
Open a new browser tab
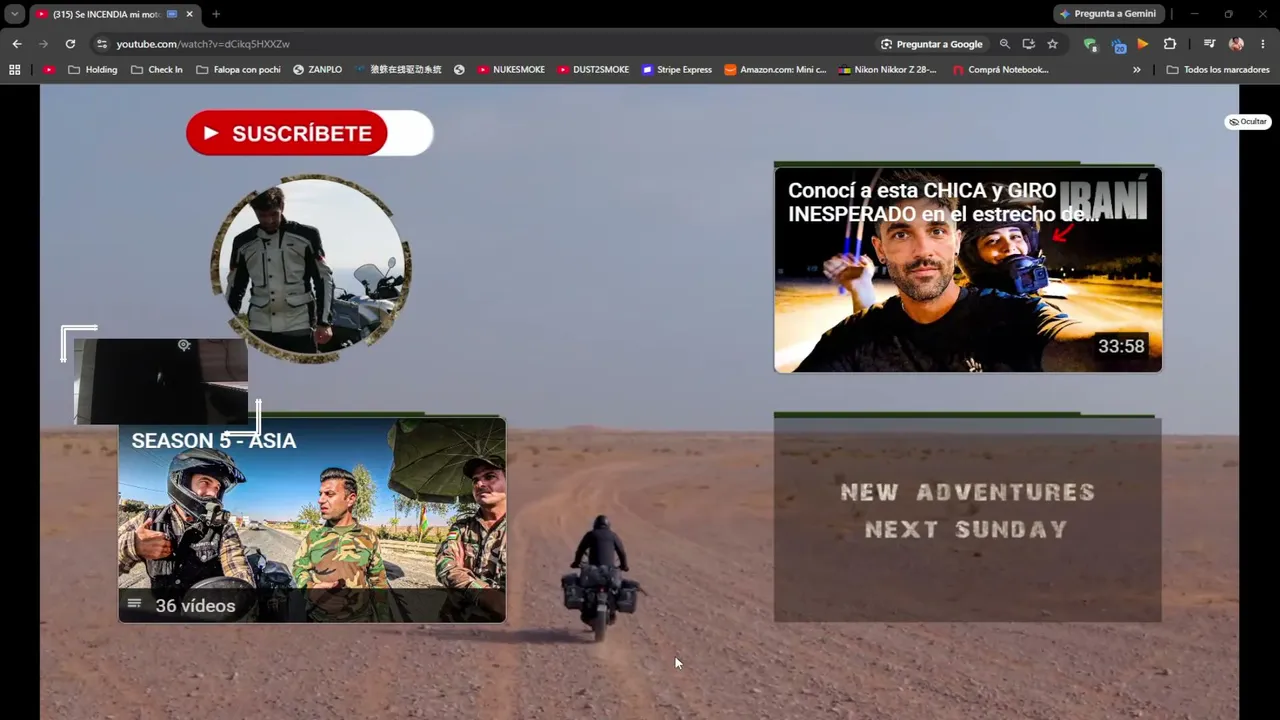point(216,14)
